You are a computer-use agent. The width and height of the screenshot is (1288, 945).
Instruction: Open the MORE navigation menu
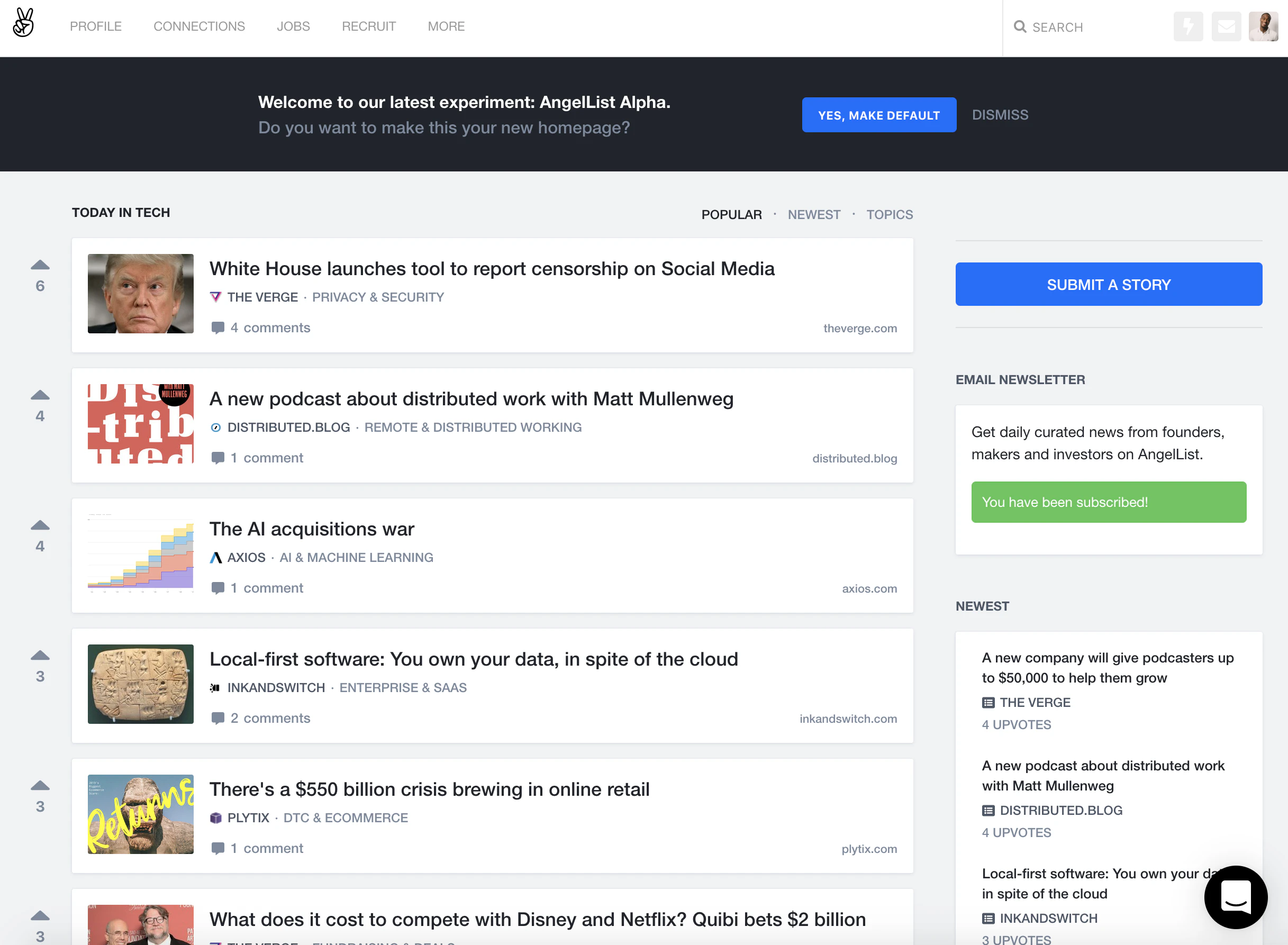point(446,26)
